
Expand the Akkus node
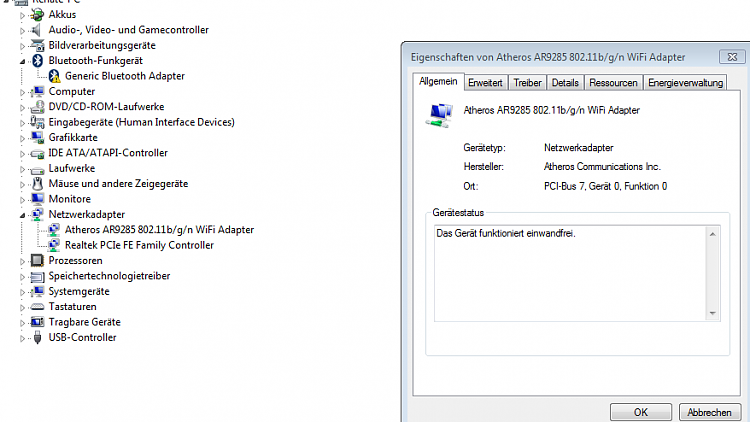pyautogui.click(x=22, y=15)
